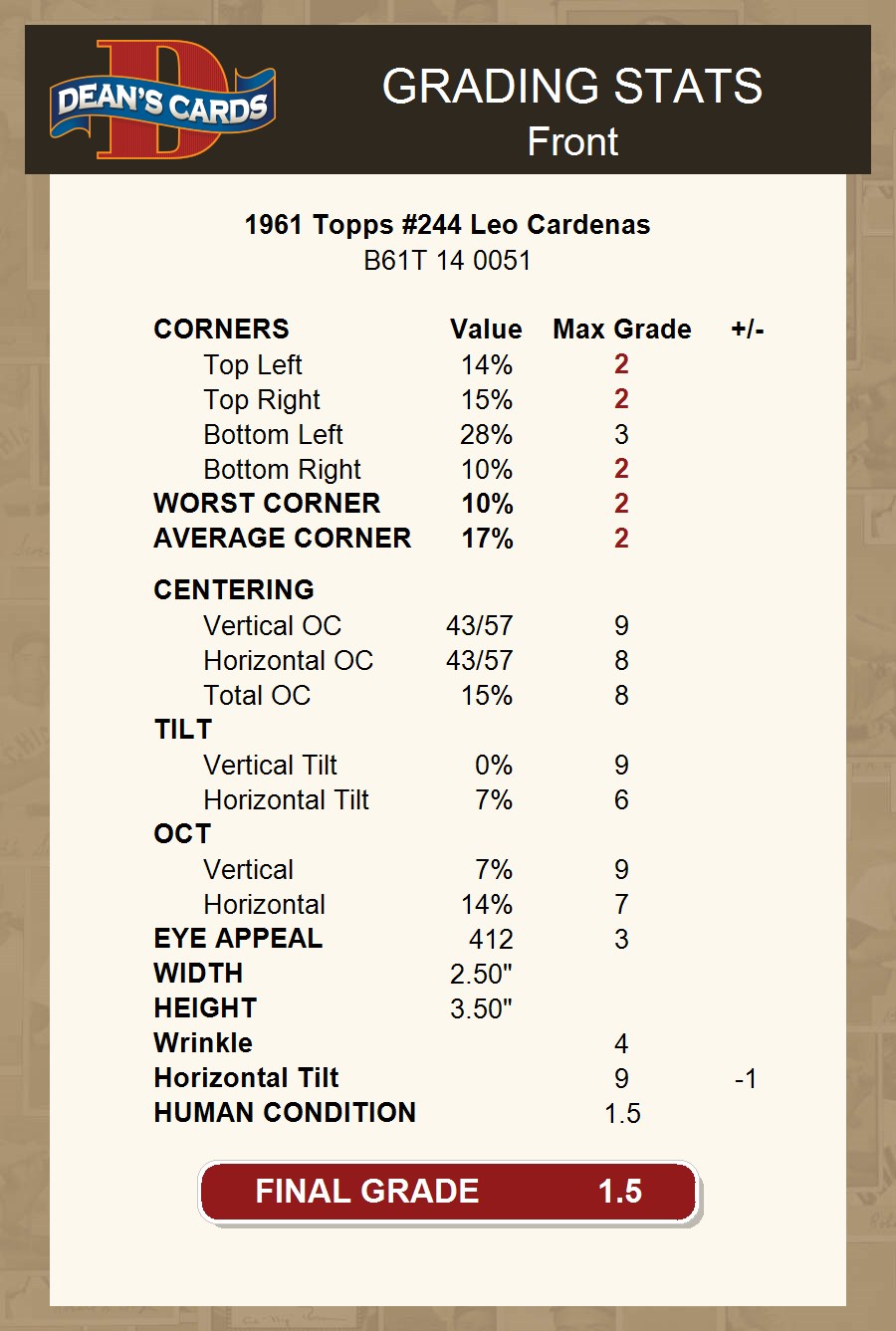Select the HUMAN CONDITION row label
896x1331 pixels.
pos(285,1113)
